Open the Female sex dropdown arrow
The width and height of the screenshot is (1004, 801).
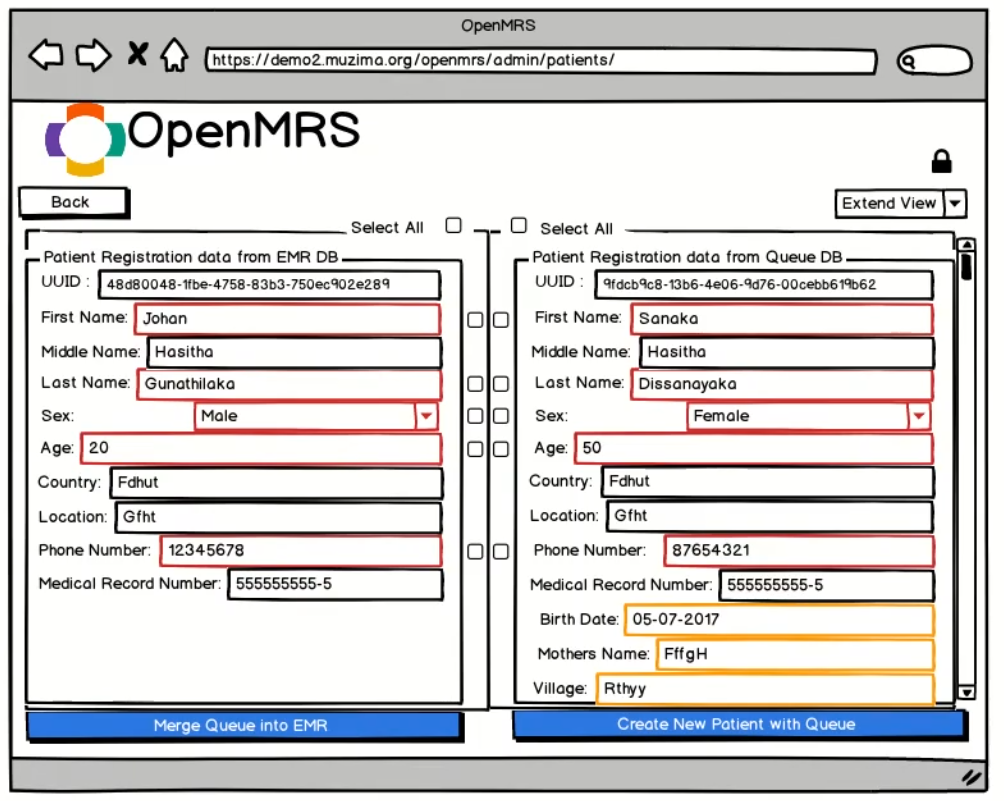coord(919,416)
